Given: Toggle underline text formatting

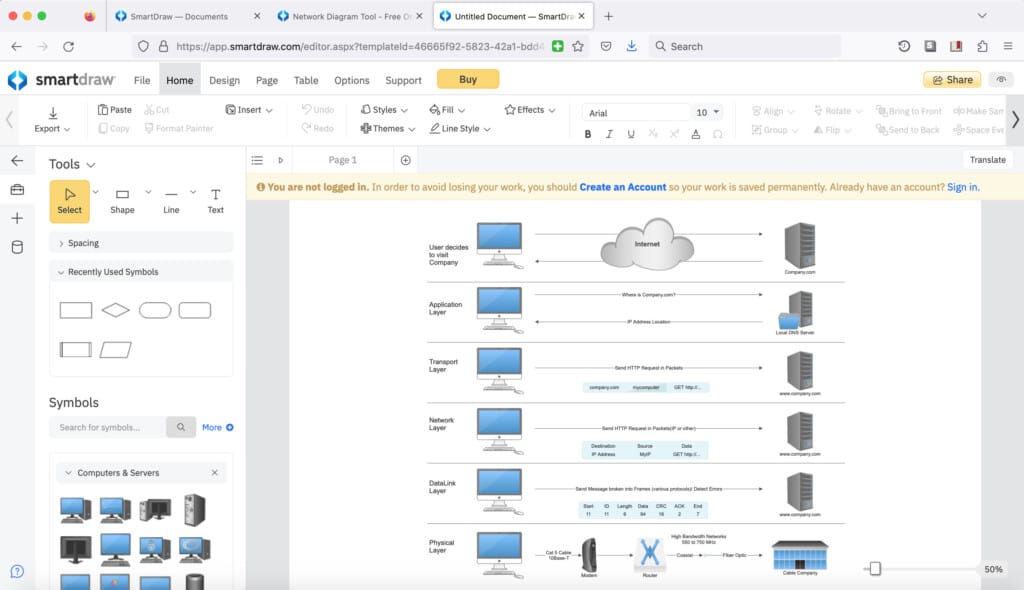Looking at the screenshot, I should coord(631,134).
